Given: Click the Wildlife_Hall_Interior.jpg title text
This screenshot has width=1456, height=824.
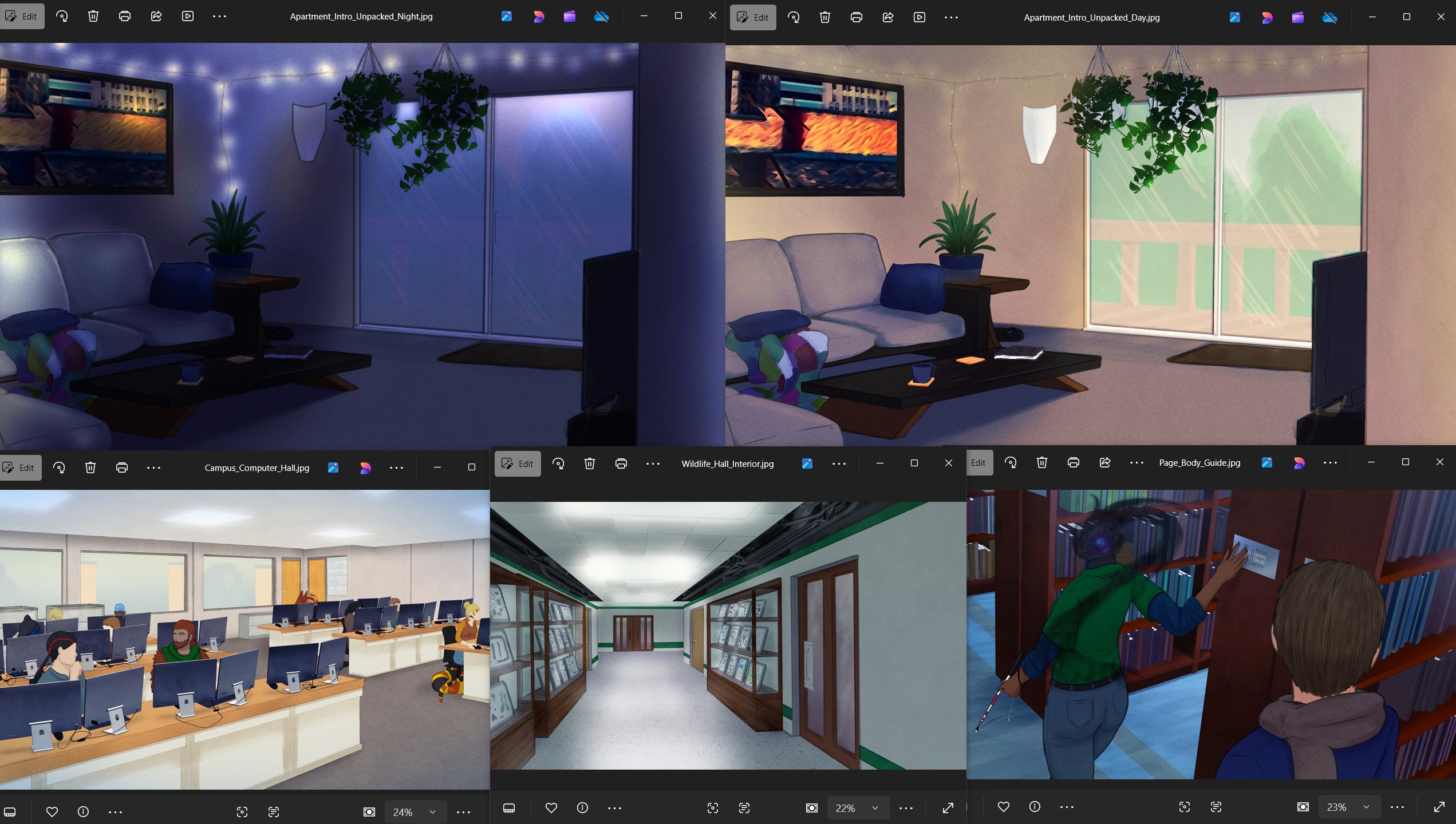Looking at the screenshot, I should tap(728, 463).
